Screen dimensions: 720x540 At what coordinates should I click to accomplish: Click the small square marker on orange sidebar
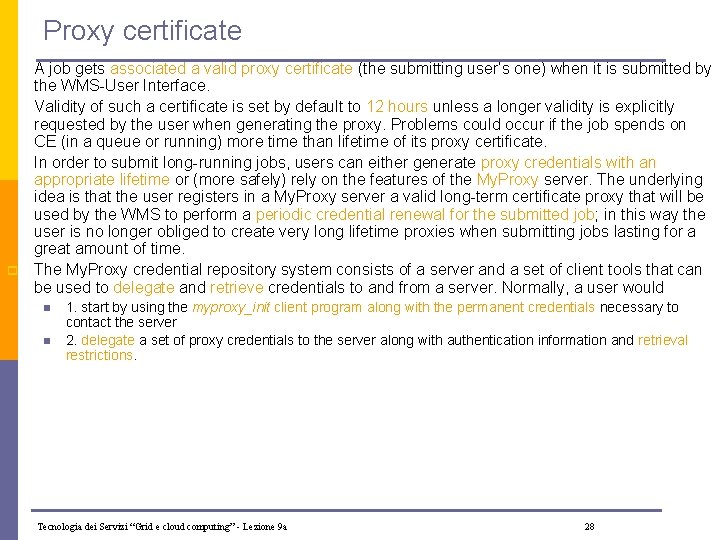(12, 270)
